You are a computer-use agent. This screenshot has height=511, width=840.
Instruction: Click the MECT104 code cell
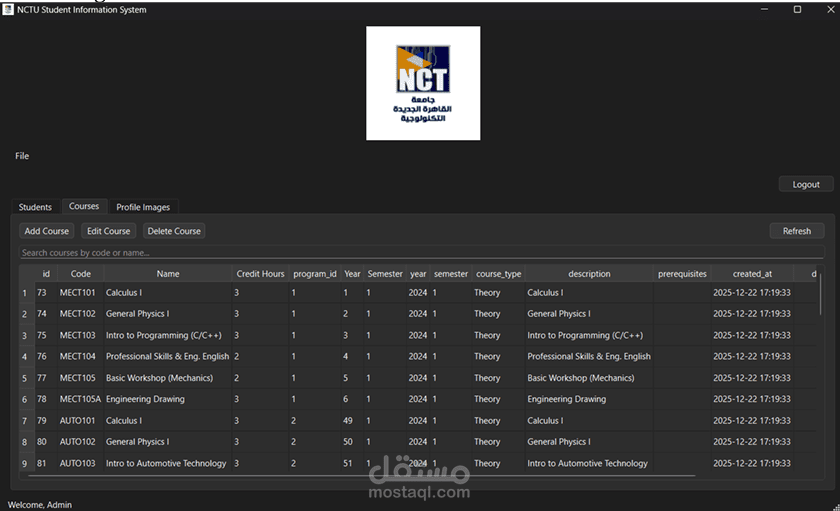pyautogui.click(x=78, y=356)
